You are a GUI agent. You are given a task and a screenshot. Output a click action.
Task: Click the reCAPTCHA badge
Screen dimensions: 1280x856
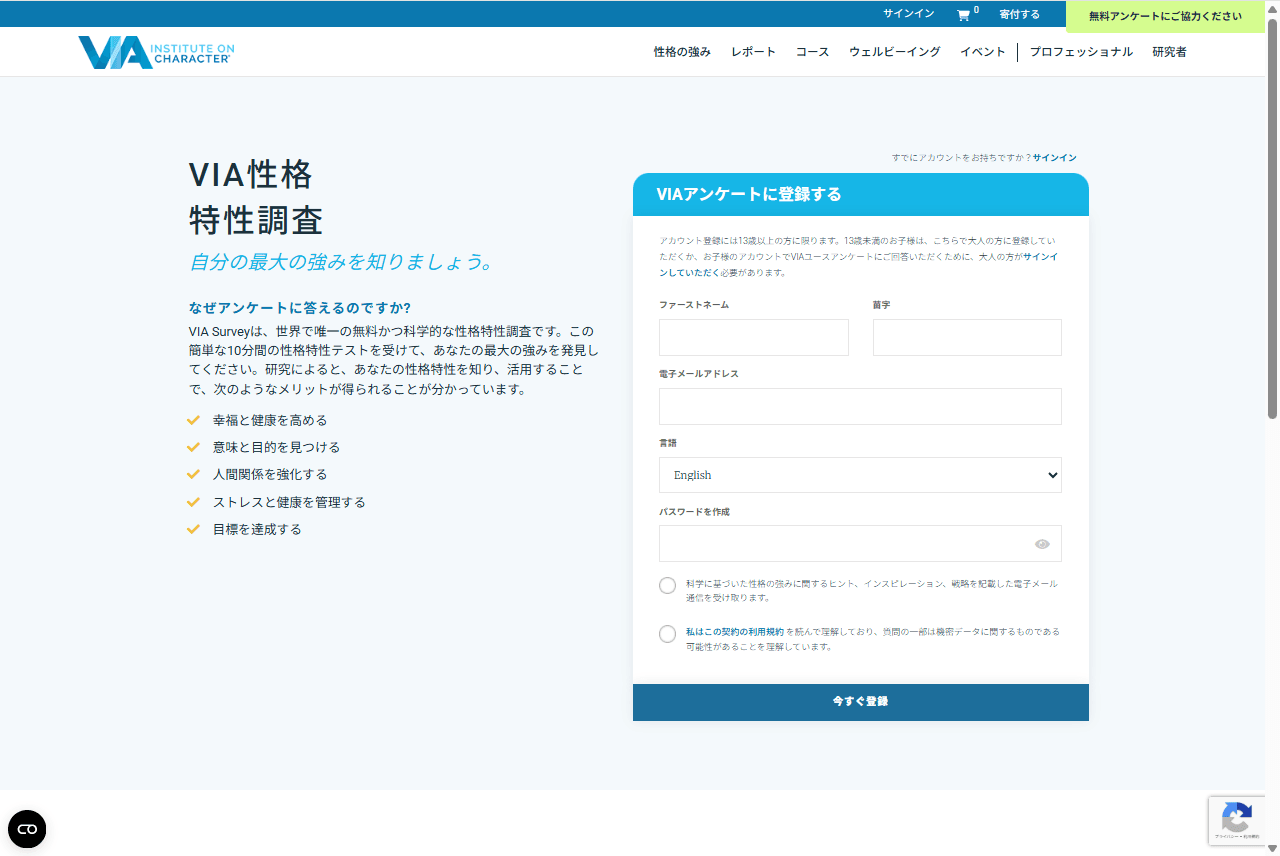[x=1237, y=821]
